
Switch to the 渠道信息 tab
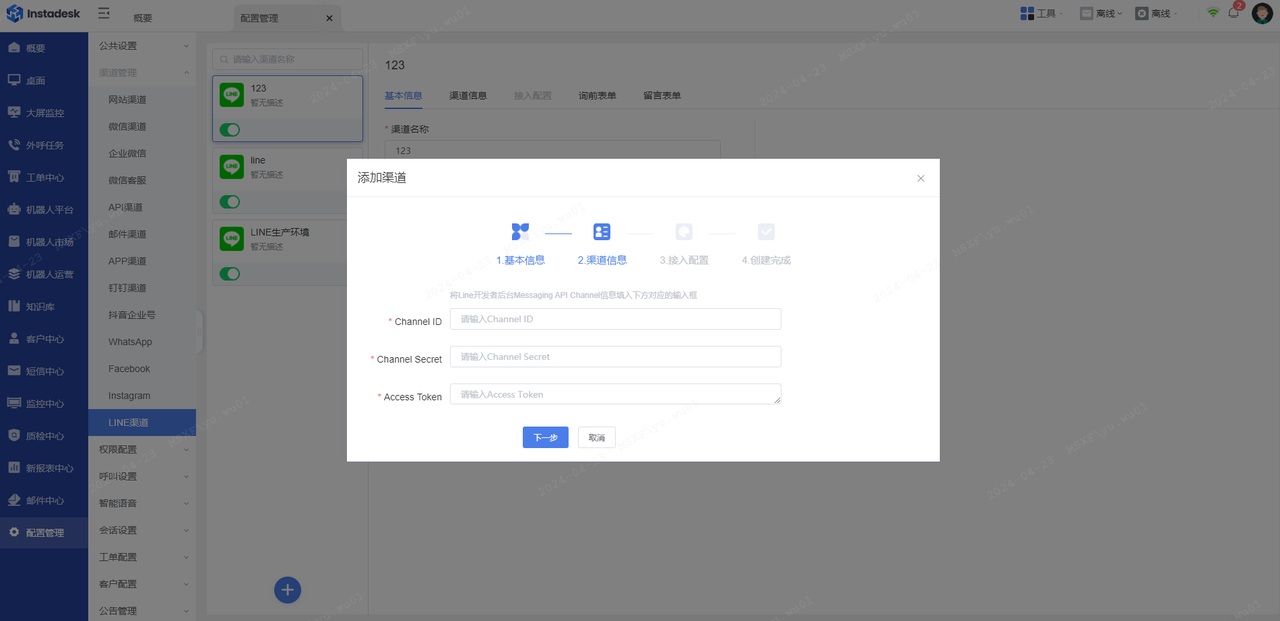click(468, 96)
